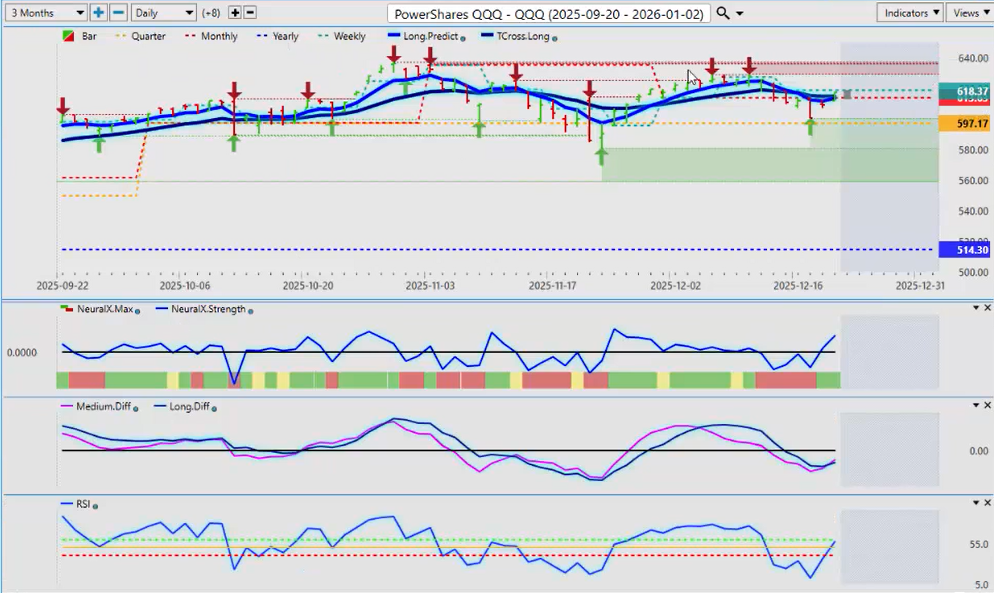Click the blue minus zoom-out button
Screen dimensions: 994x593
click(118, 13)
